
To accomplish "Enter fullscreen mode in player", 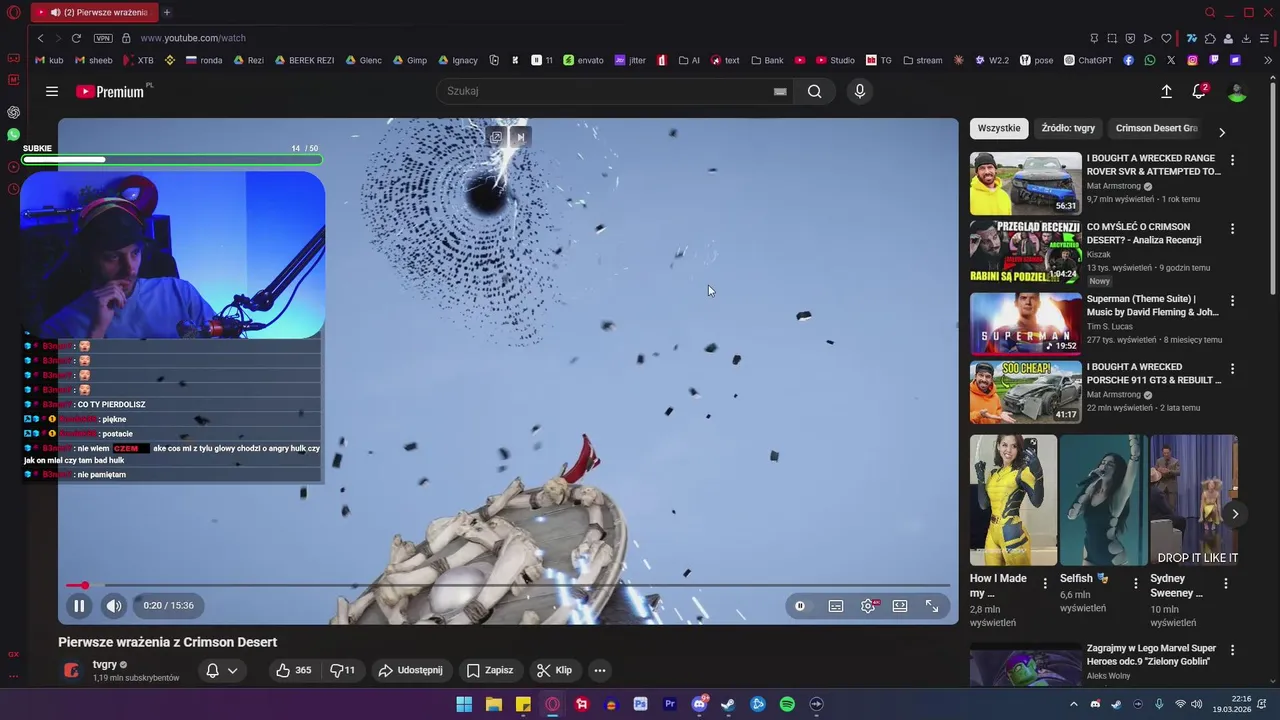I will [932, 606].
